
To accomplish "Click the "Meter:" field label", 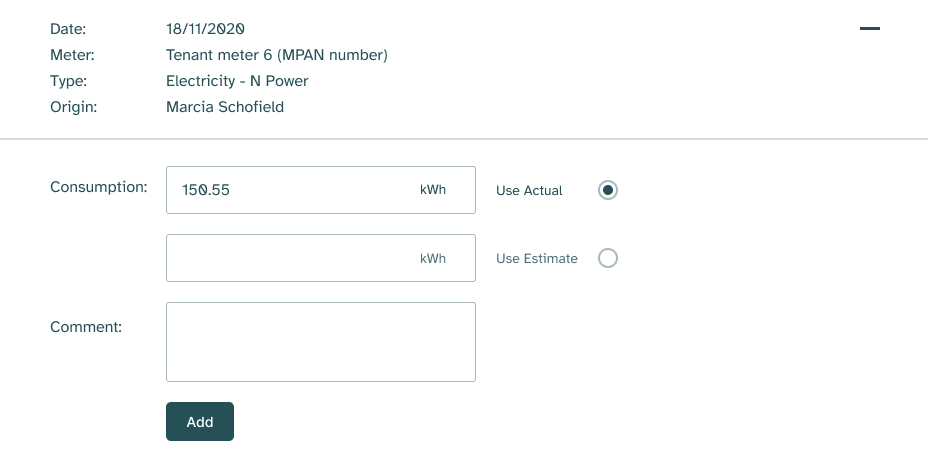I will [x=72, y=55].
